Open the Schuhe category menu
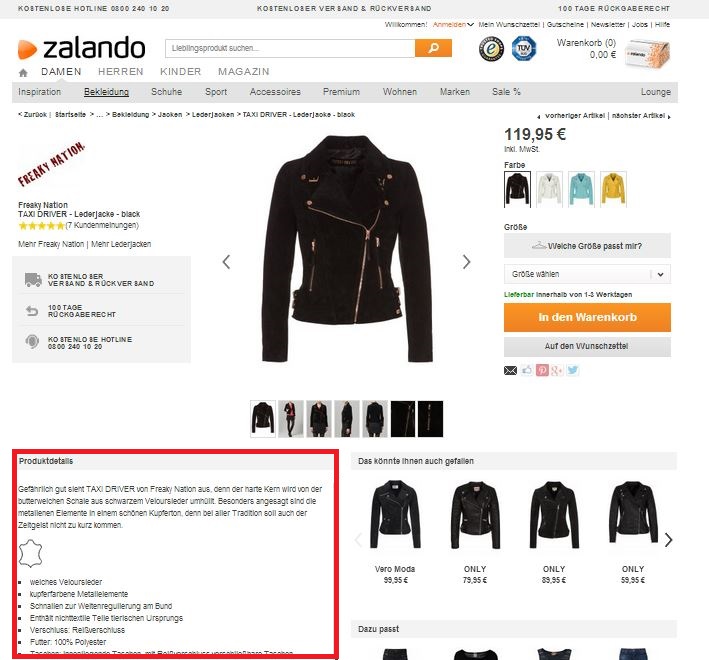The height and width of the screenshot is (660, 709). [x=166, y=92]
